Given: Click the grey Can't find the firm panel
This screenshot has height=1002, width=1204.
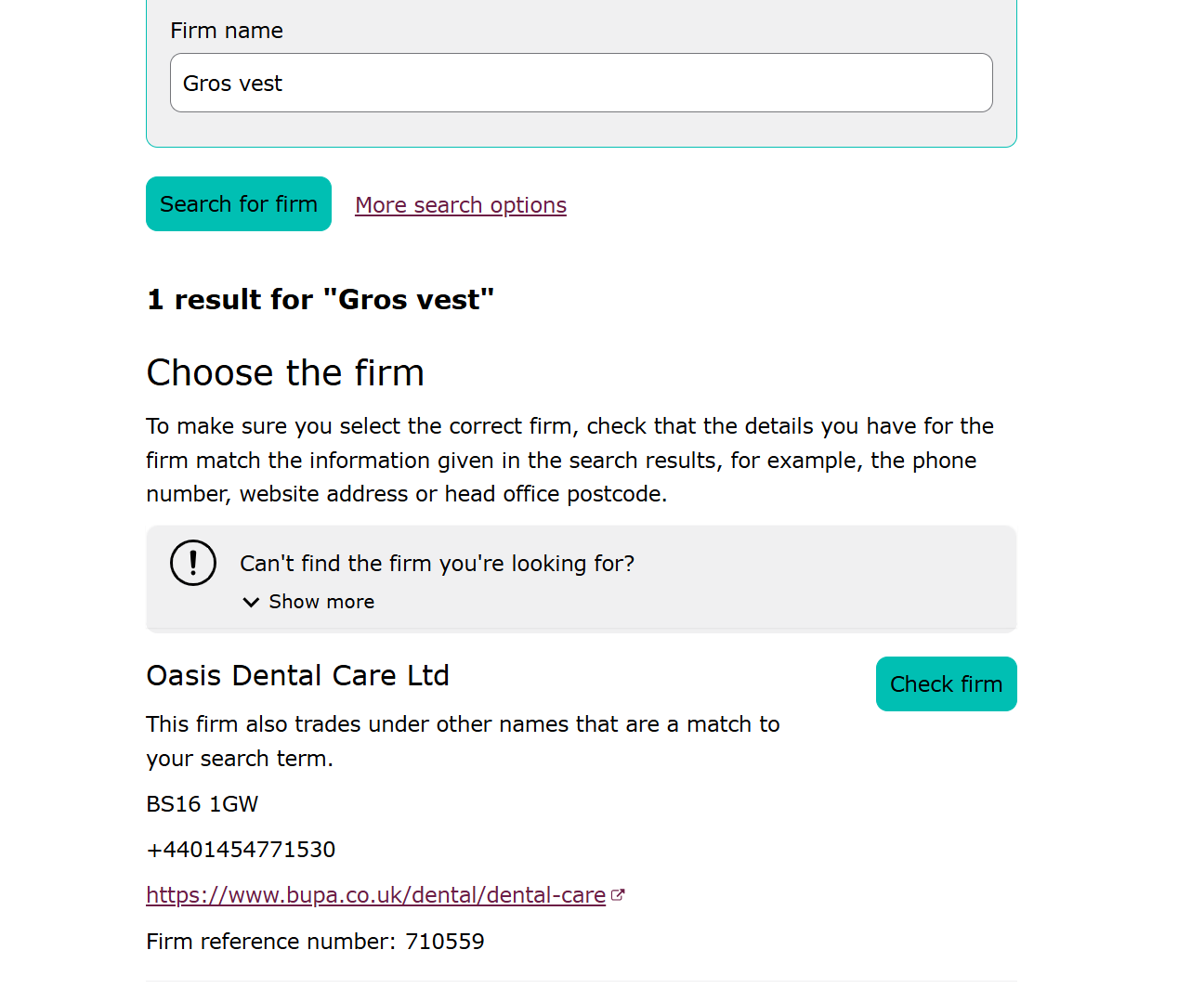Looking at the screenshot, I should click(582, 579).
